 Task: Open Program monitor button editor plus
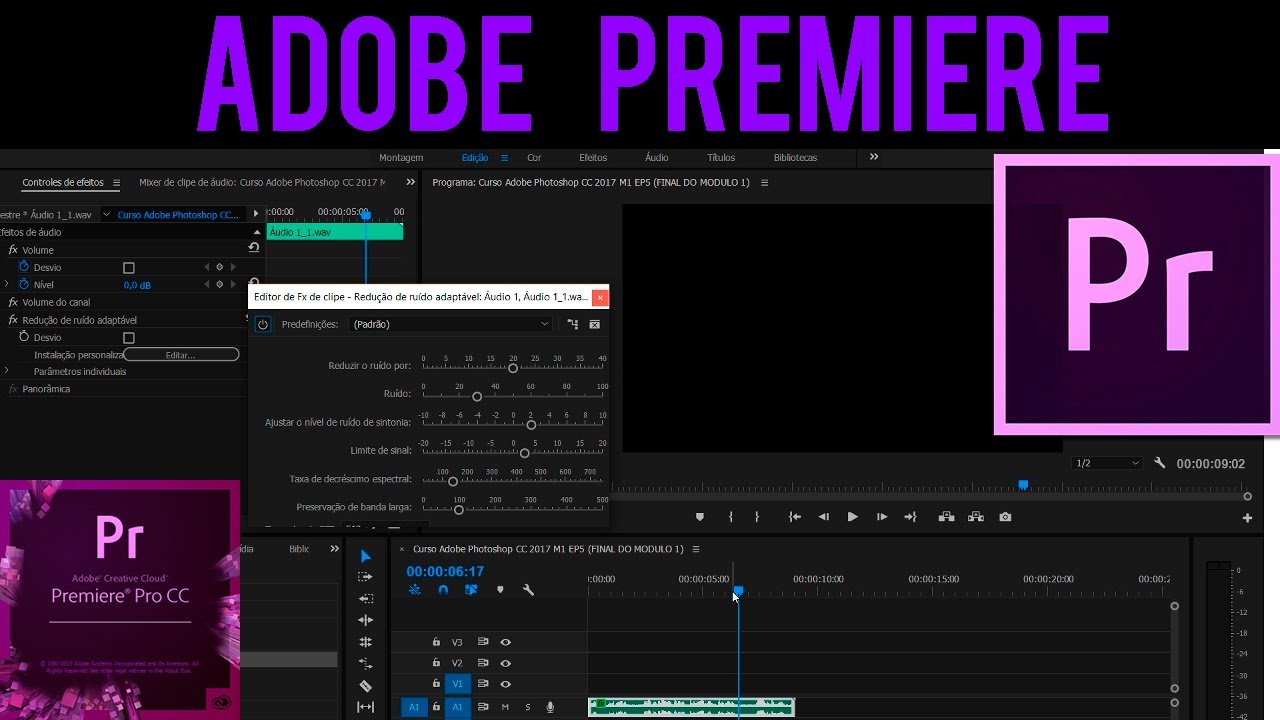tap(1247, 518)
